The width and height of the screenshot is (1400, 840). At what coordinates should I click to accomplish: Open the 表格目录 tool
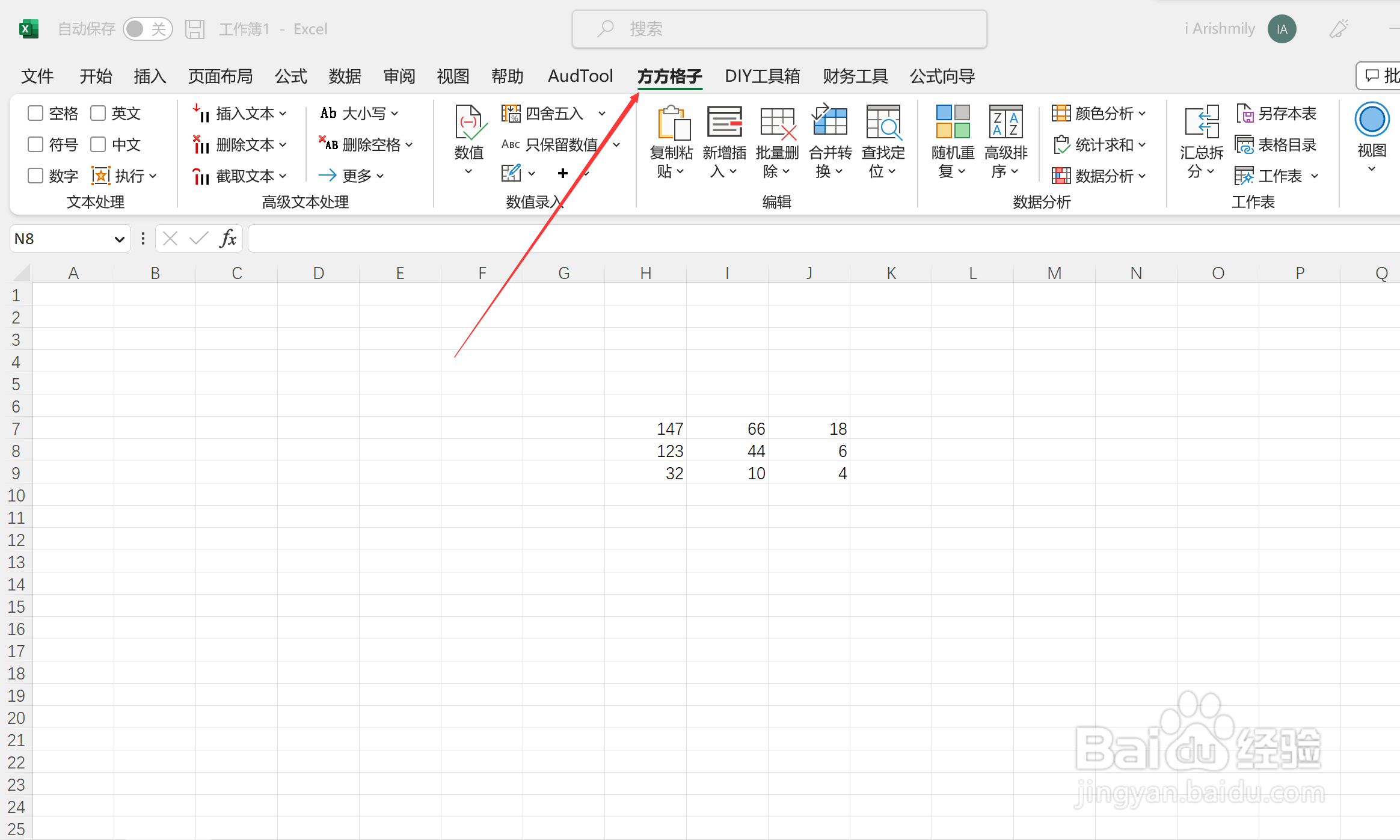(1277, 144)
